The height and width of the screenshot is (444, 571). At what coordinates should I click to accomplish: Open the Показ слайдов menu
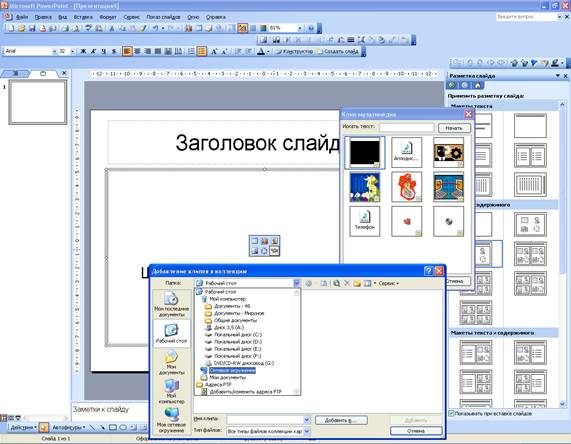tap(163, 17)
